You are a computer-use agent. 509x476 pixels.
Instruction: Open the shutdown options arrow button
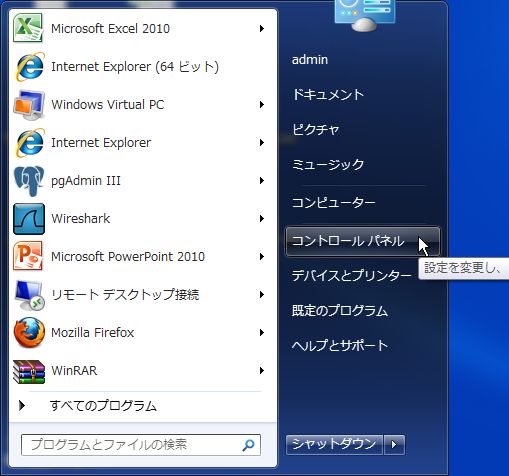point(394,445)
